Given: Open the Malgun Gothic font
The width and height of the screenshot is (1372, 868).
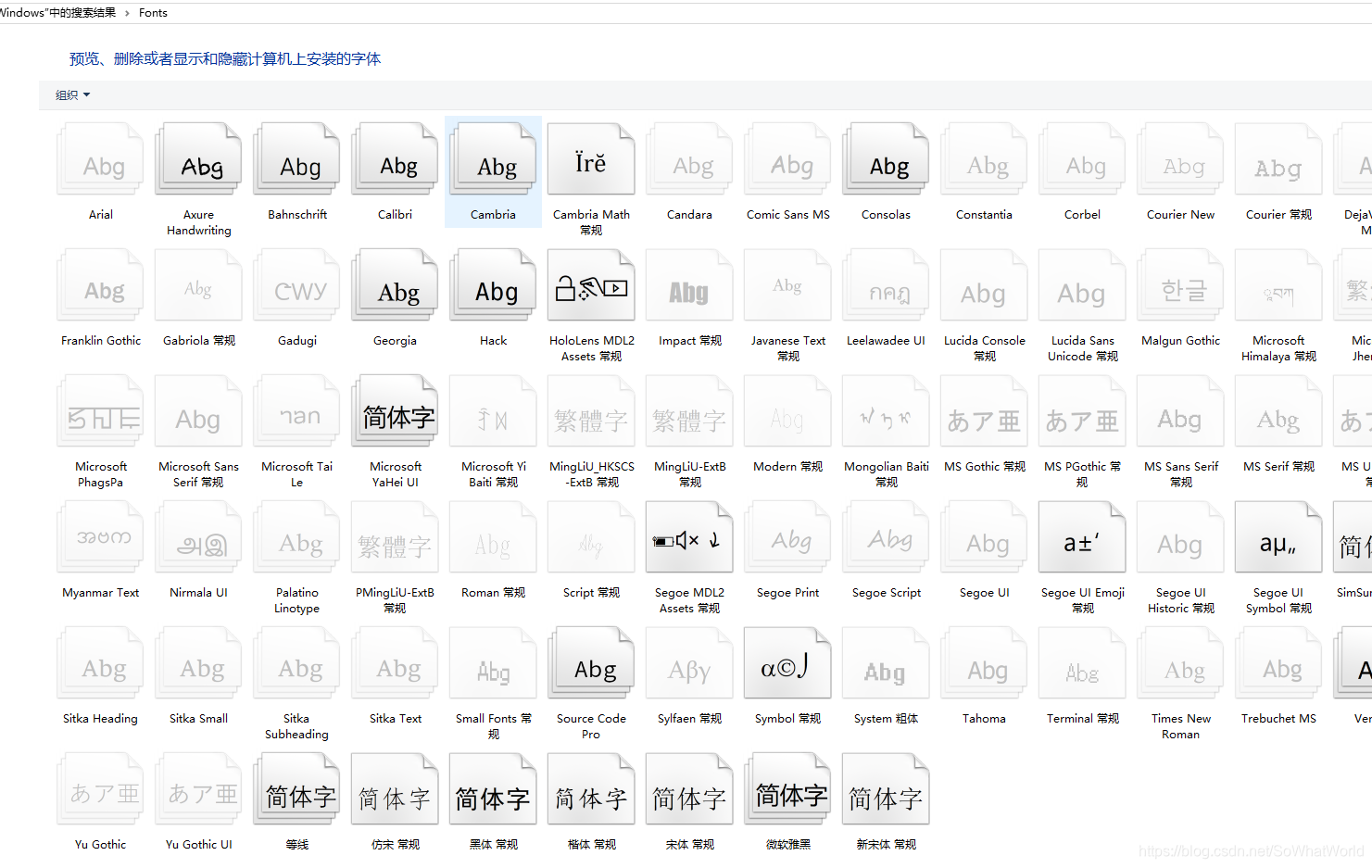Looking at the screenshot, I should [x=1180, y=284].
